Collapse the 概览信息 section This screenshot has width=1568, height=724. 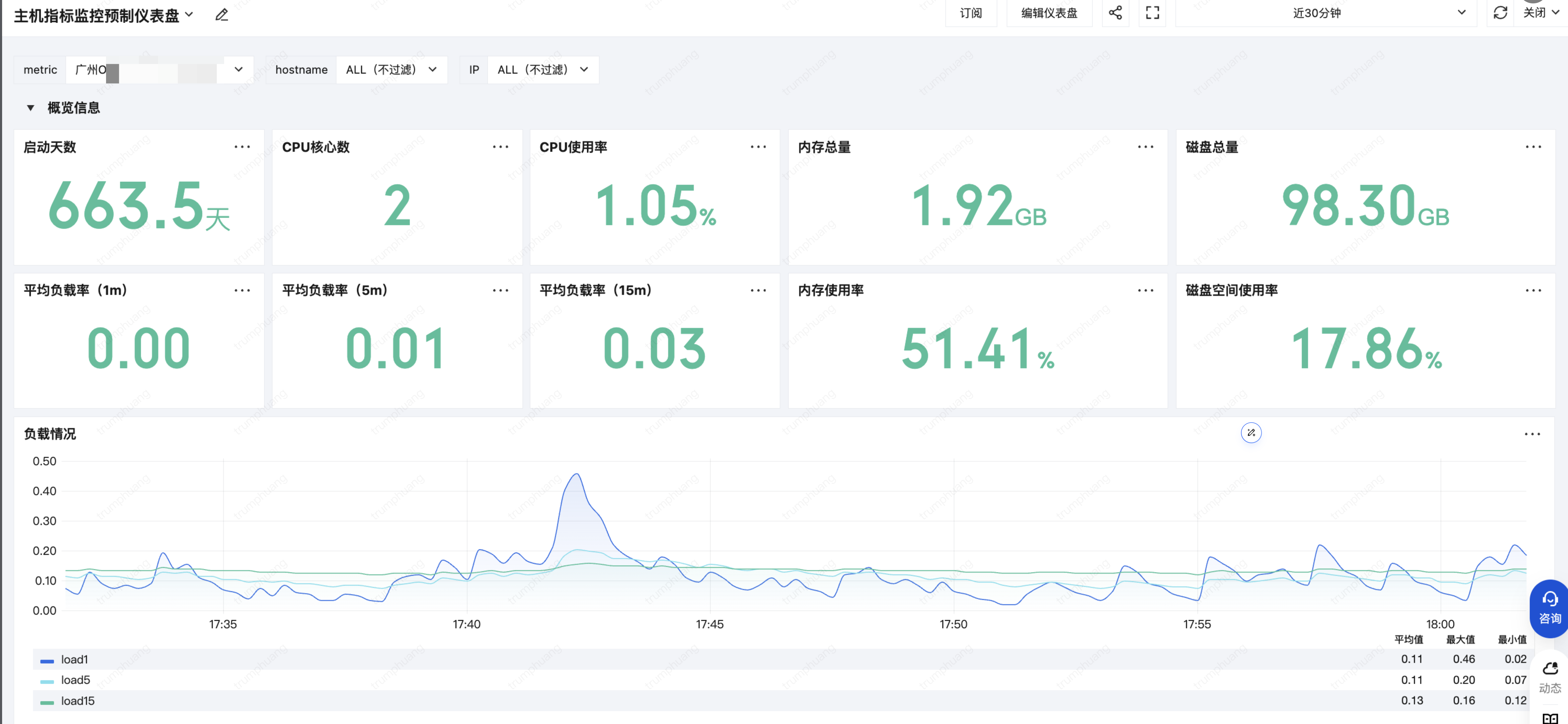[x=31, y=108]
